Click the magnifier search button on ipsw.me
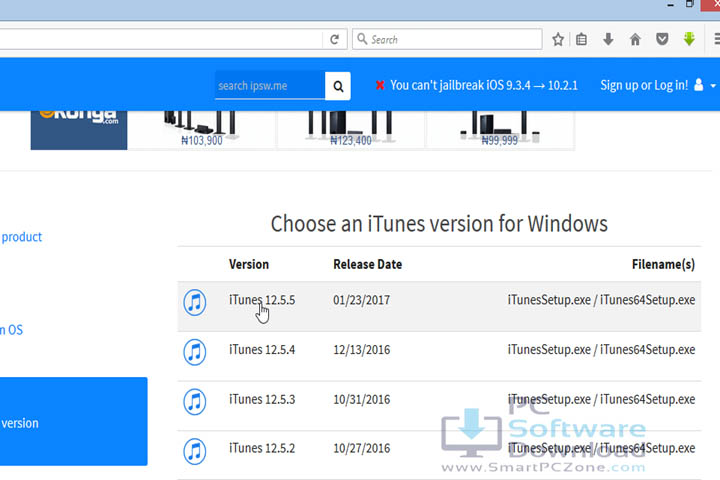The image size is (720, 480). tap(338, 86)
